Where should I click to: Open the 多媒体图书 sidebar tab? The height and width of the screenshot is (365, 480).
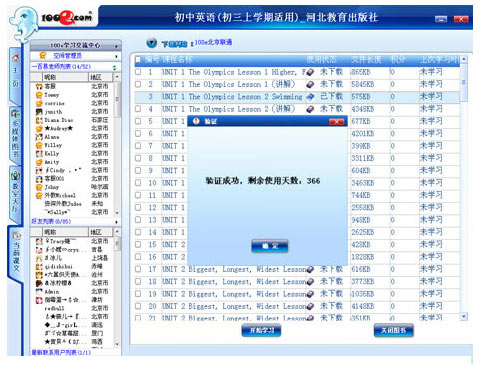pyautogui.click(x=15, y=135)
